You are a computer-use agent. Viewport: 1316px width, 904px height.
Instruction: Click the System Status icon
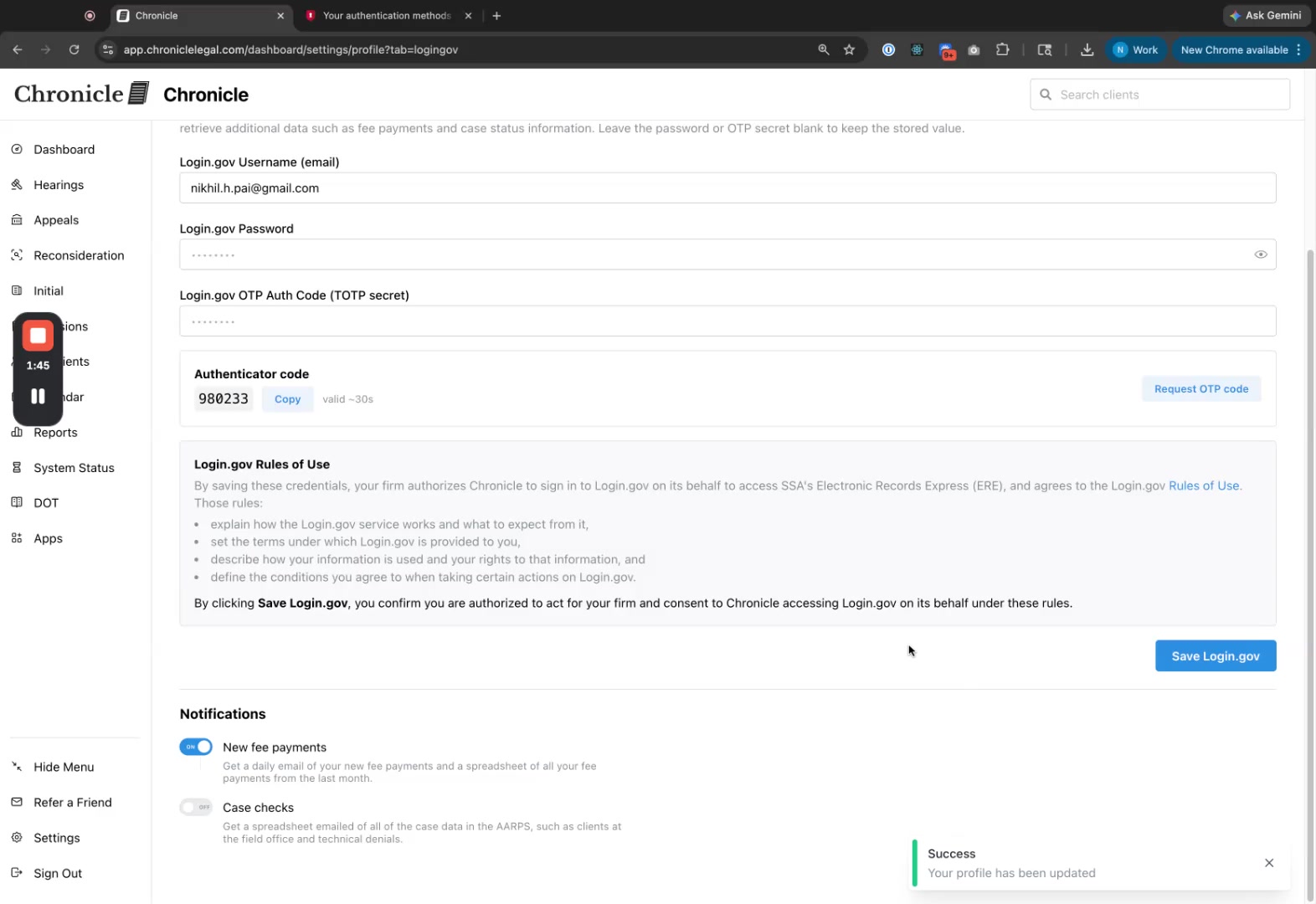pyautogui.click(x=17, y=468)
